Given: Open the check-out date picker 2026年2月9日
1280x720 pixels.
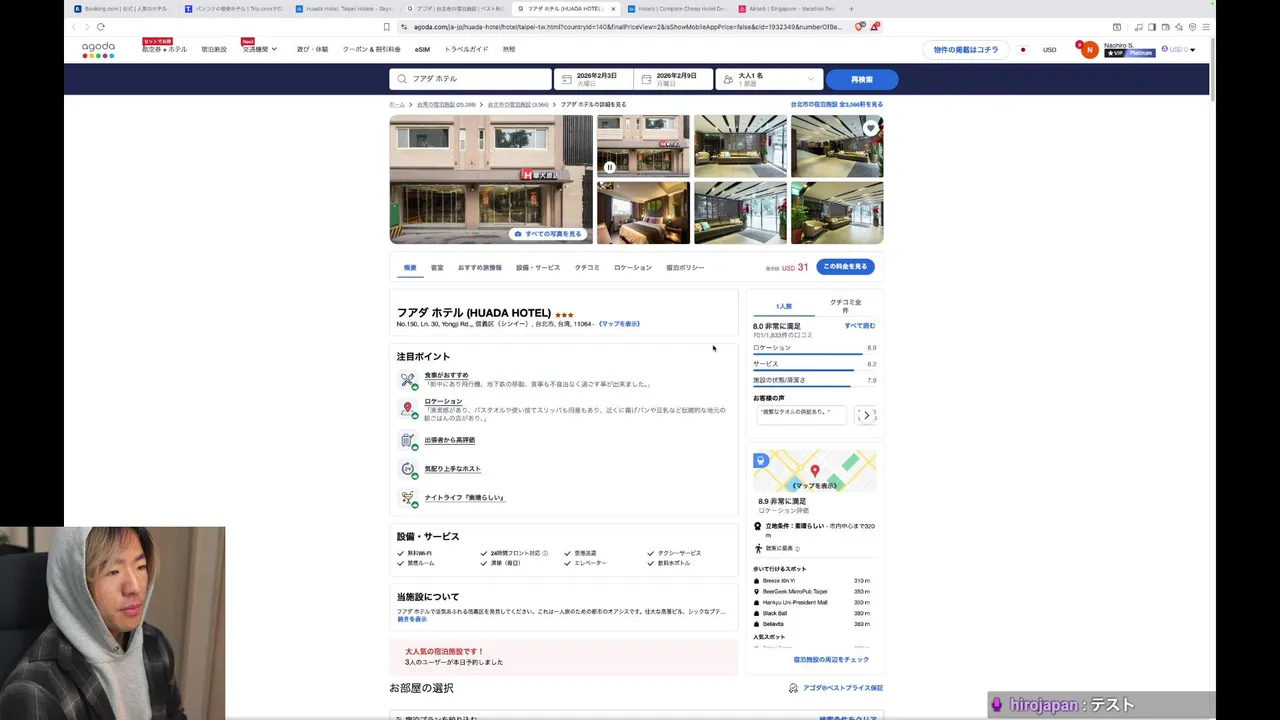Looking at the screenshot, I should coord(674,79).
